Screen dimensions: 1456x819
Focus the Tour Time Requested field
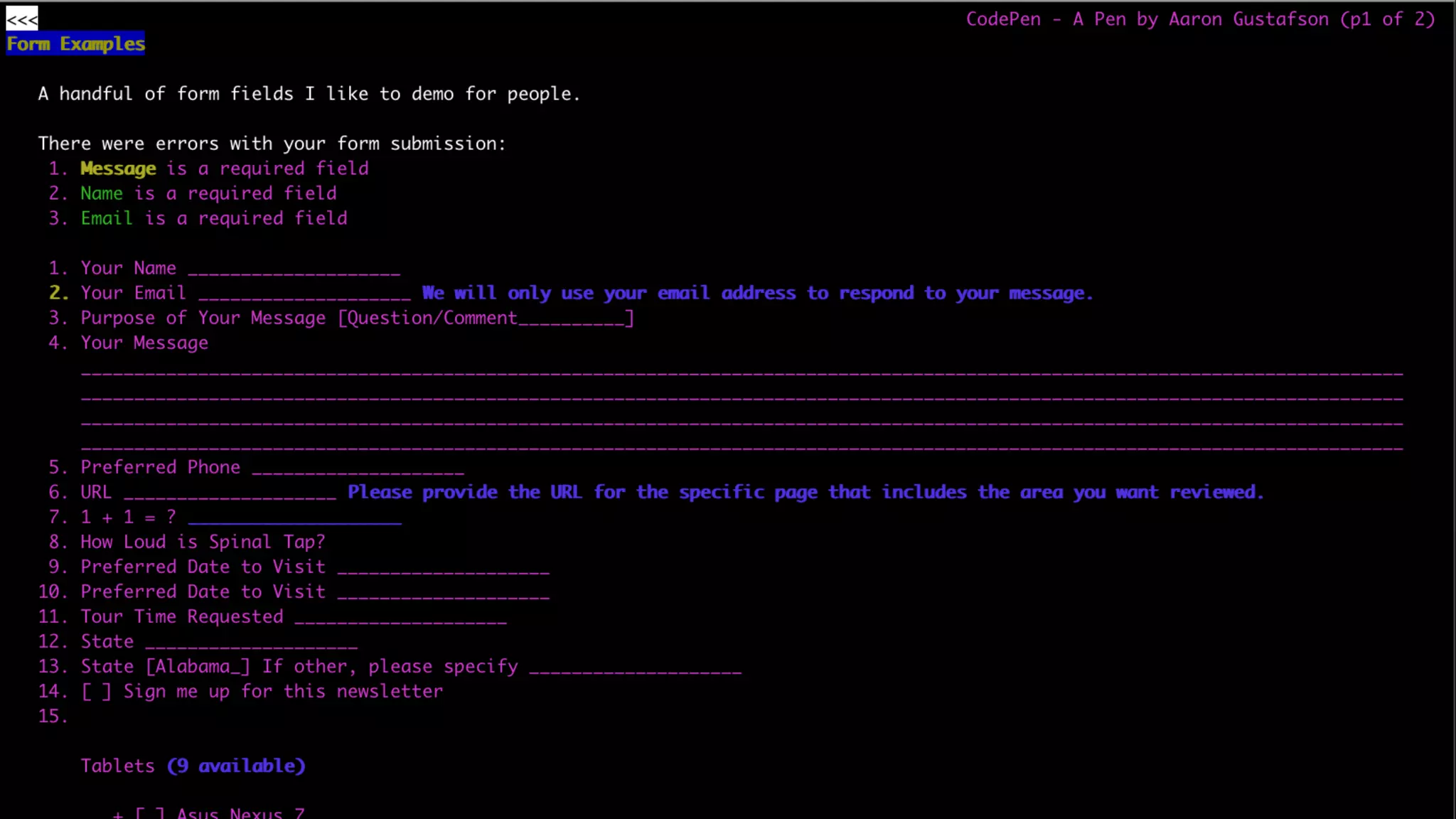[400, 617]
